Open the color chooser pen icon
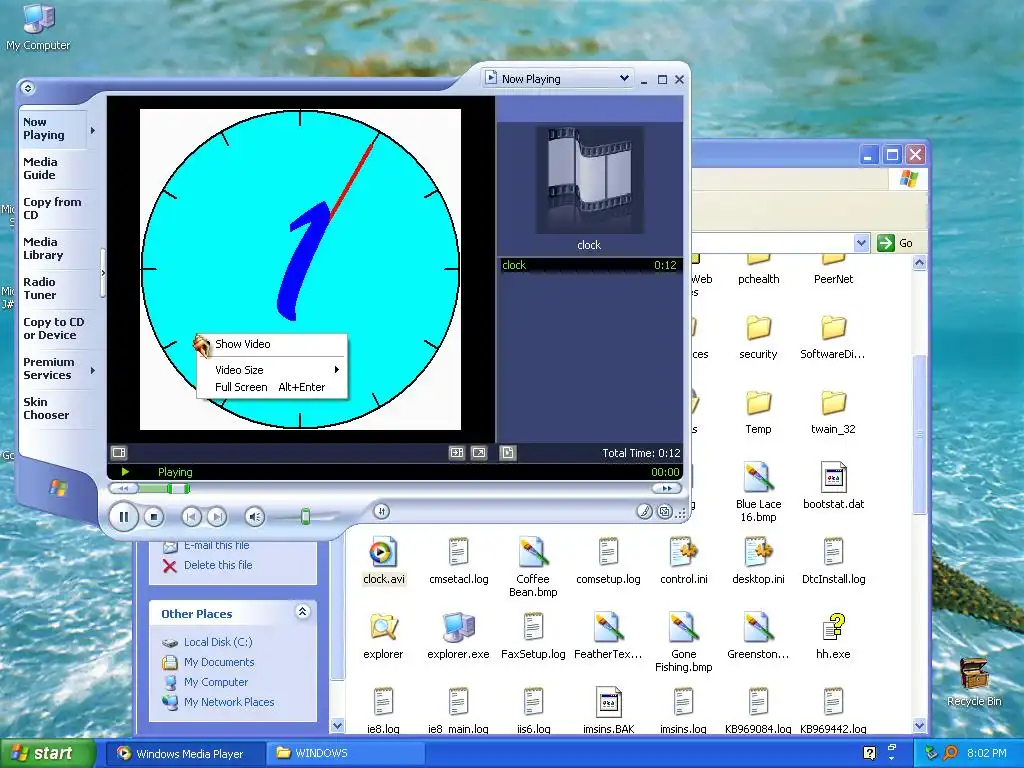Screen dimensions: 1024x768 (644, 511)
